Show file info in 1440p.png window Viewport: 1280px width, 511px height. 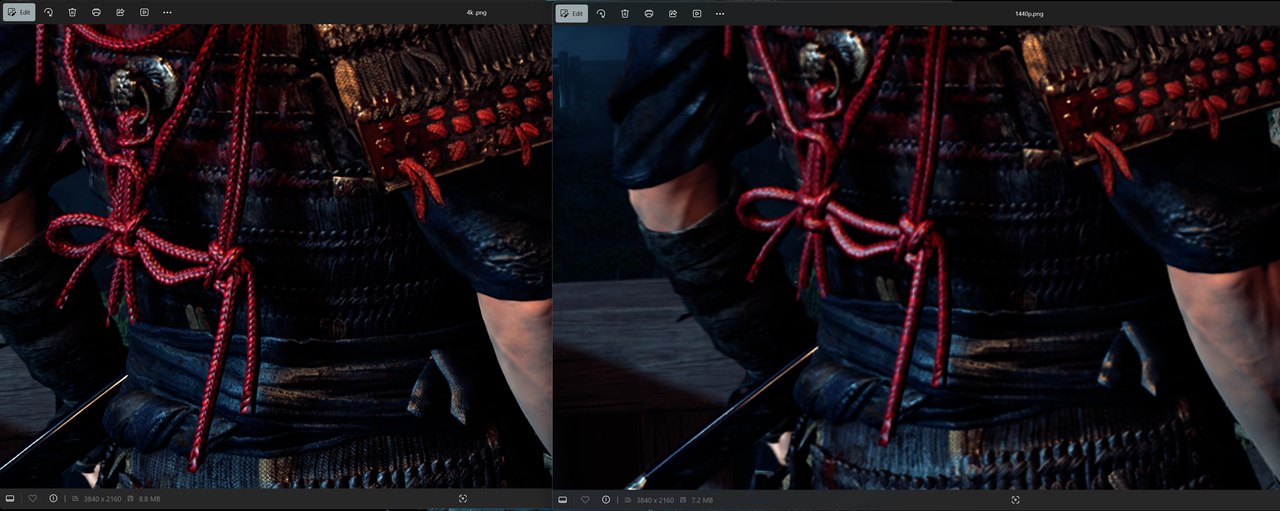606,499
